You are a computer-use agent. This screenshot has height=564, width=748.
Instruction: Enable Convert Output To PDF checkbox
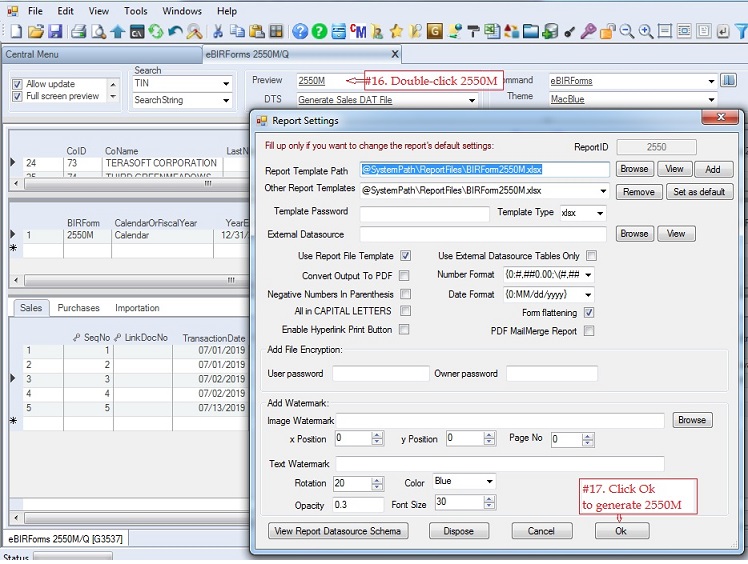(404, 276)
